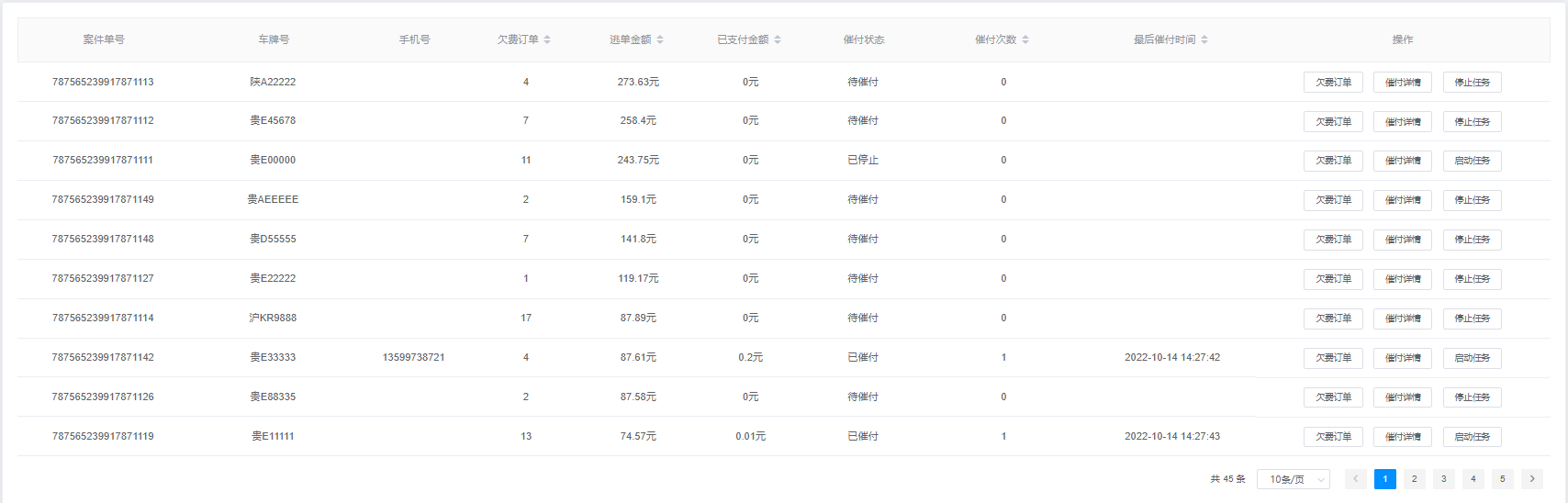Open 欠费订单 for plate 贵E11111

point(1333,437)
